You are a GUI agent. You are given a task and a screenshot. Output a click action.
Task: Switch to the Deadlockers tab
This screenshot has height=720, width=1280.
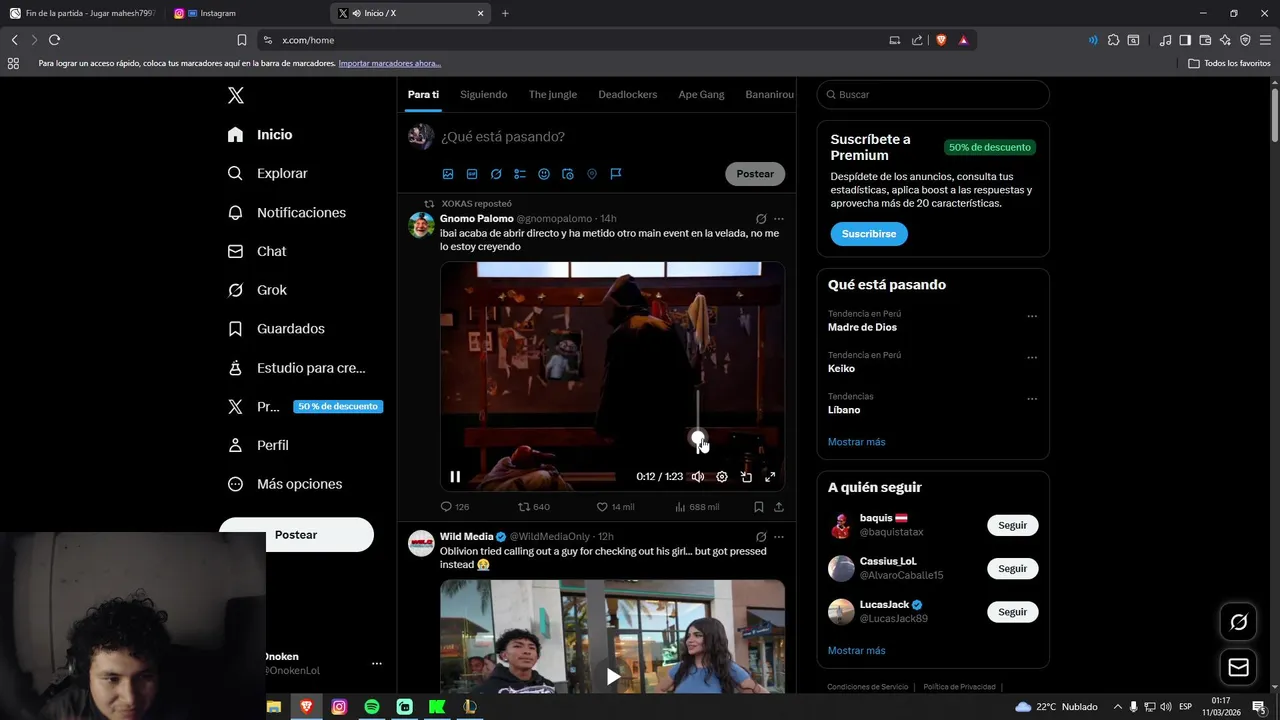click(628, 95)
